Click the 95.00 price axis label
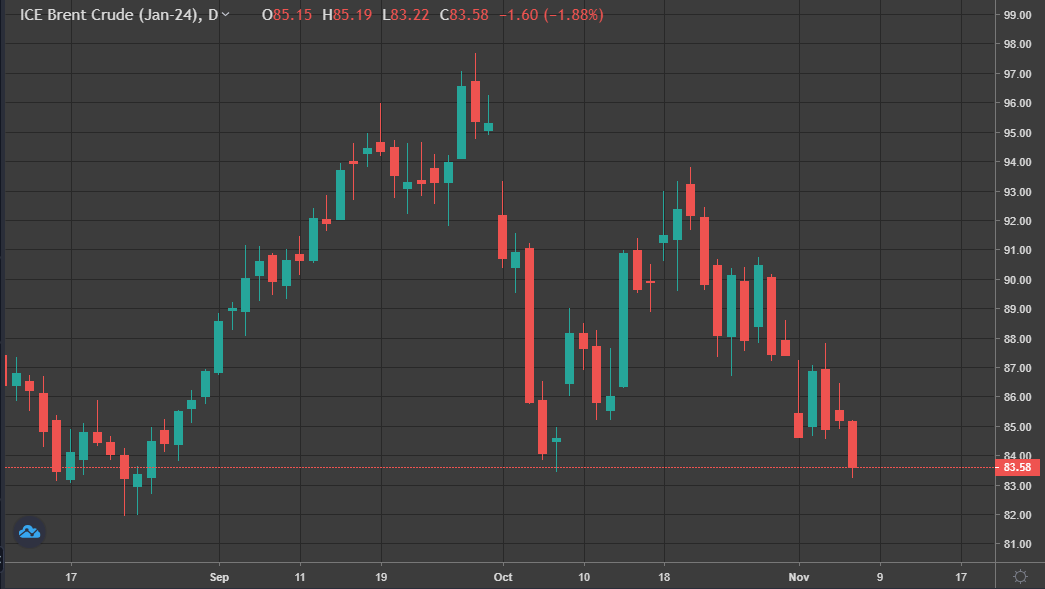Screen dimensions: 1045x589 click(1017, 133)
